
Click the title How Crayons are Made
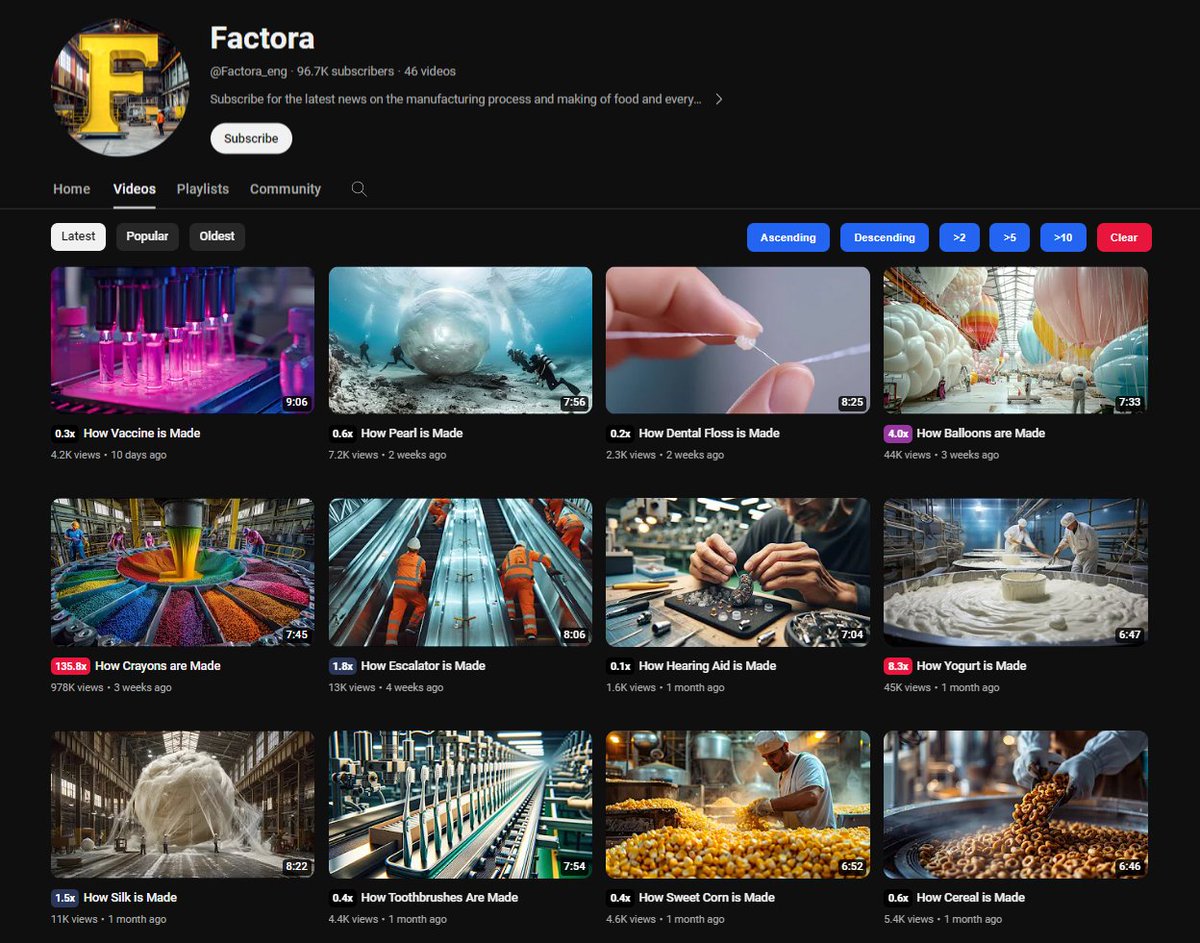point(158,665)
